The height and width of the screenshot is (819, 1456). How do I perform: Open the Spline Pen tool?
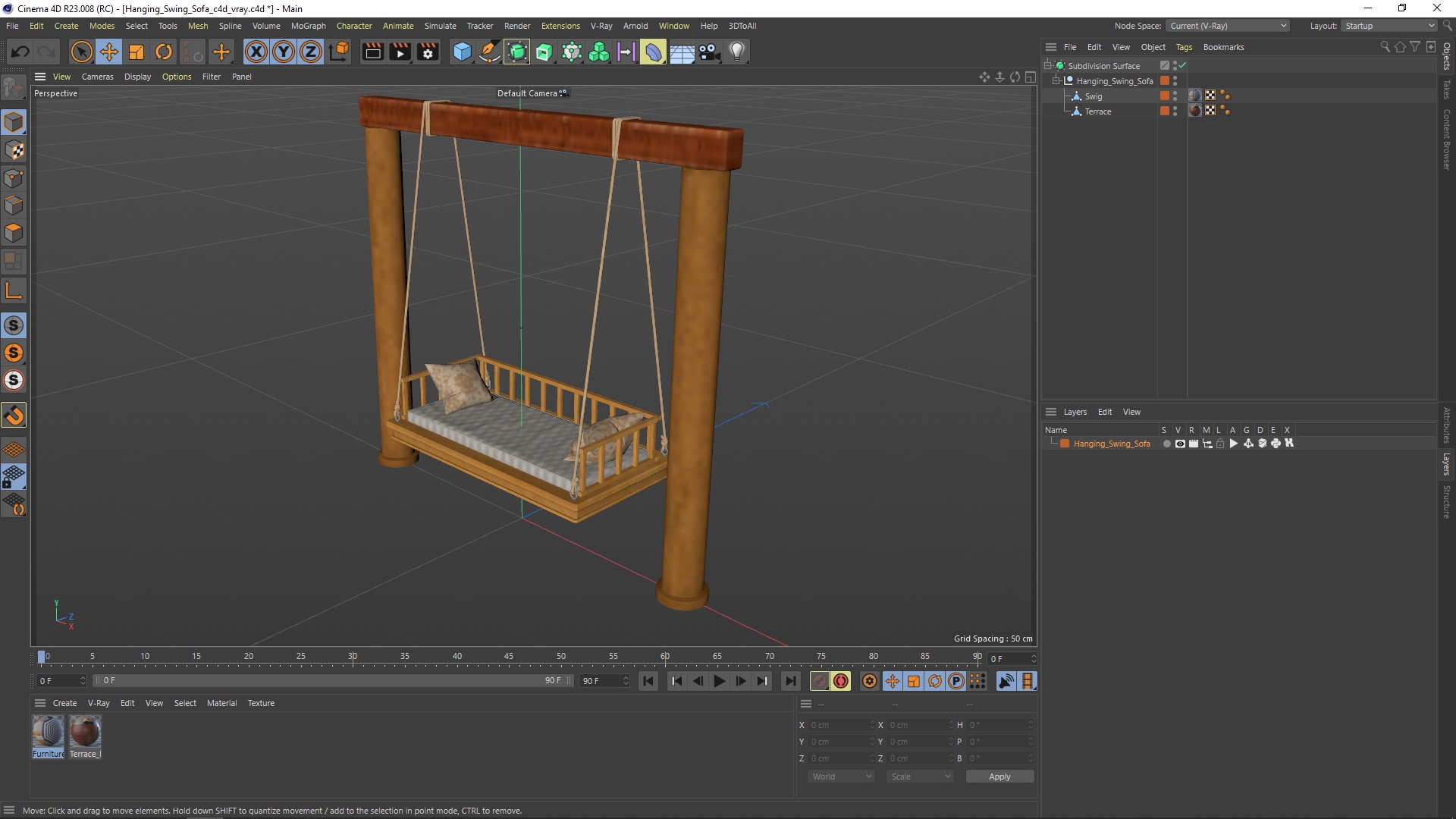pos(489,52)
